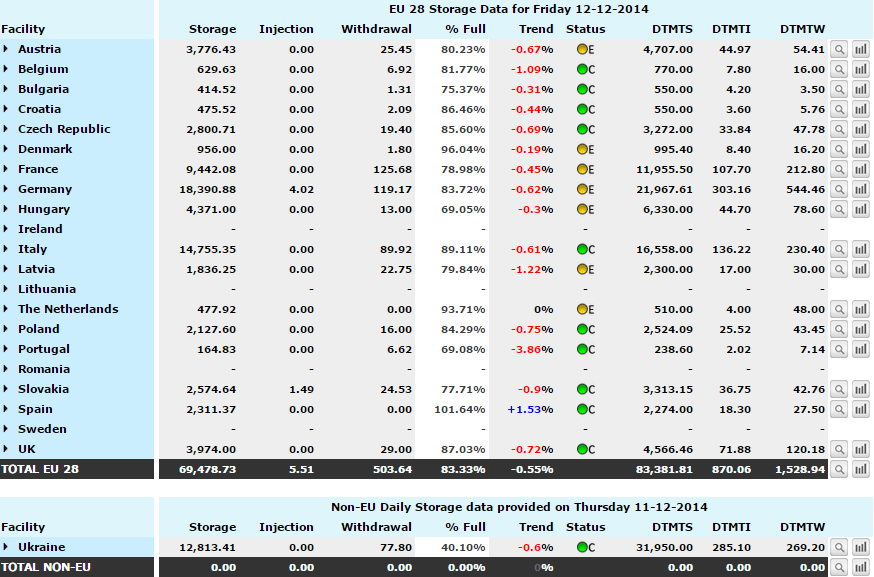Expand the Austria facility row
The image size is (874, 577).
point(6,49)
